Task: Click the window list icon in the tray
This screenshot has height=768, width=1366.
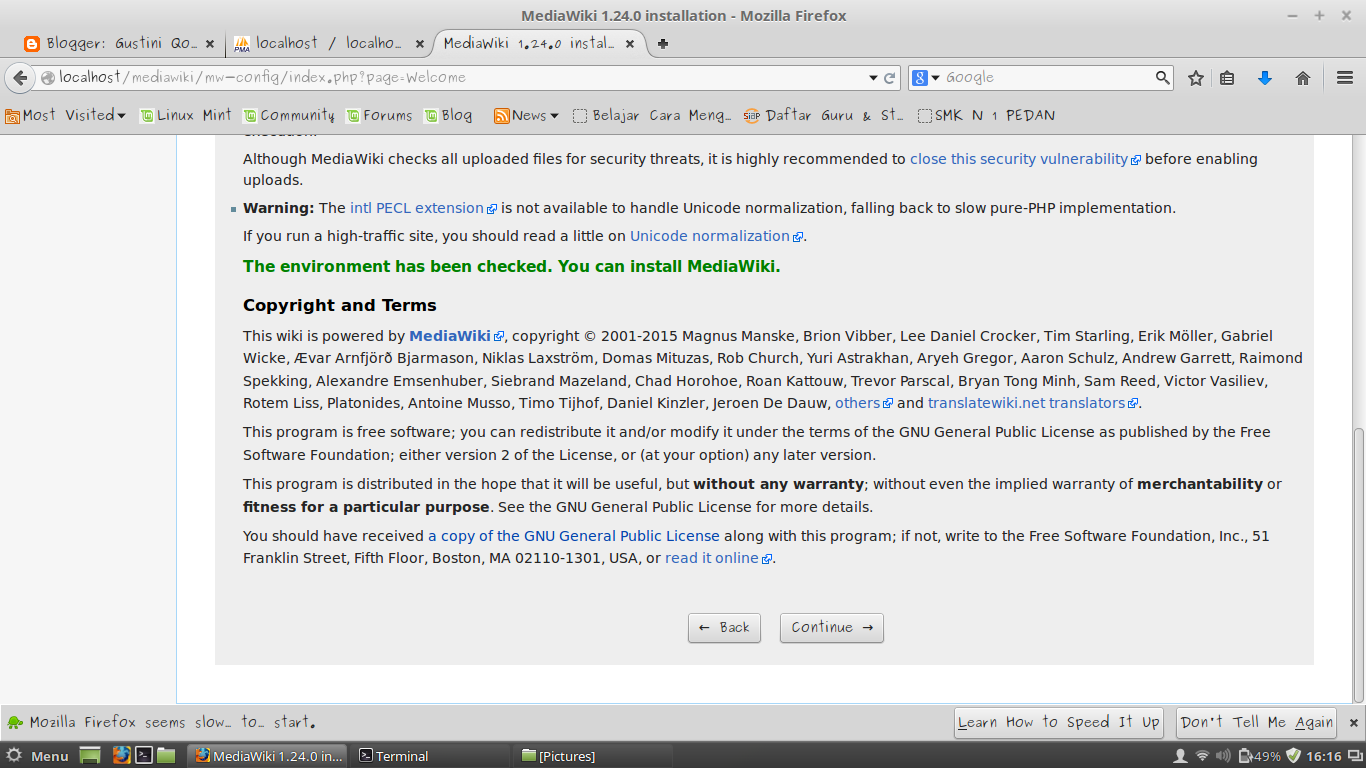Action: coord(1353,756)
